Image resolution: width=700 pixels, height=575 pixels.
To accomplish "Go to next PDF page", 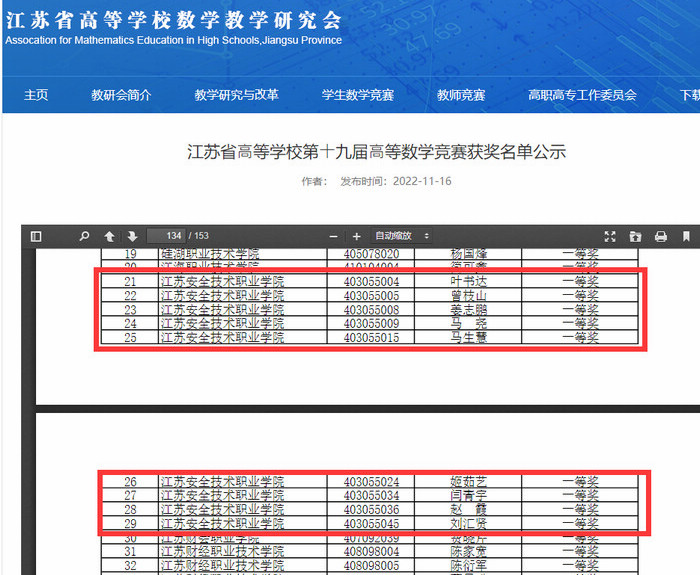I will [x=131, y=236].
